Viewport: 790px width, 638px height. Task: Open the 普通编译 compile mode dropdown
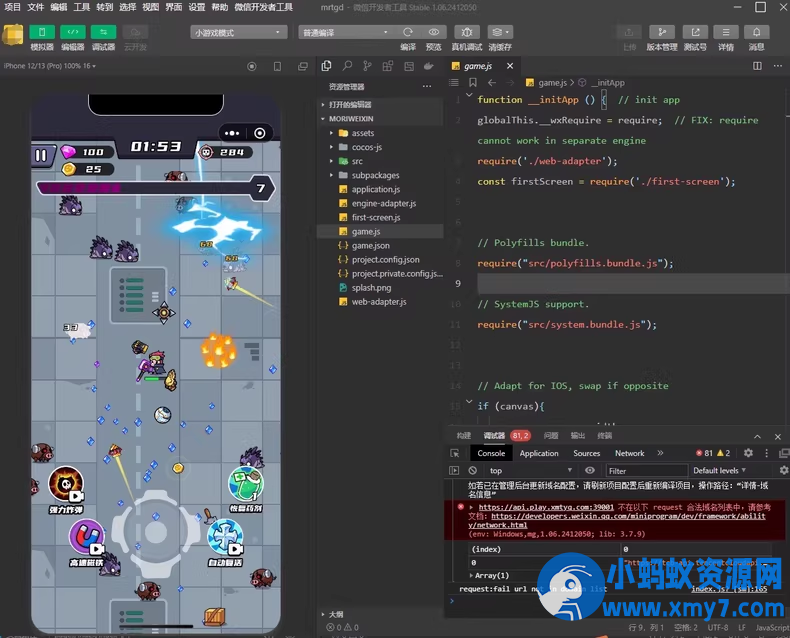point(344,32)
